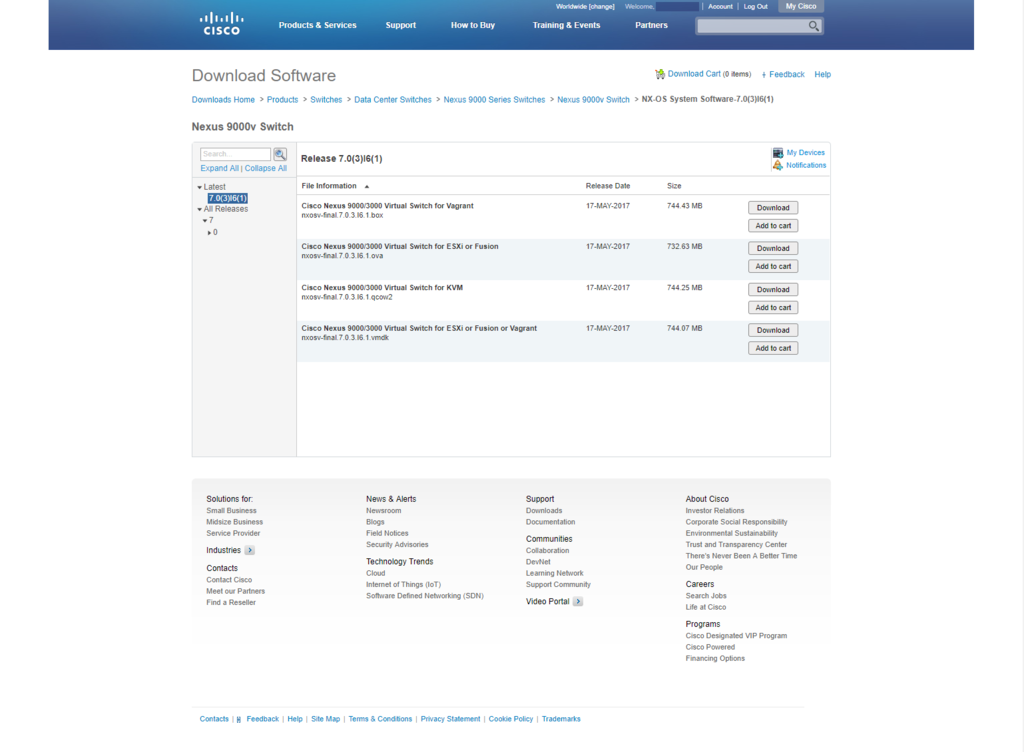Open Investor Relations footer link
This screenshot has height=752, width=1024.
coord(714,511)
